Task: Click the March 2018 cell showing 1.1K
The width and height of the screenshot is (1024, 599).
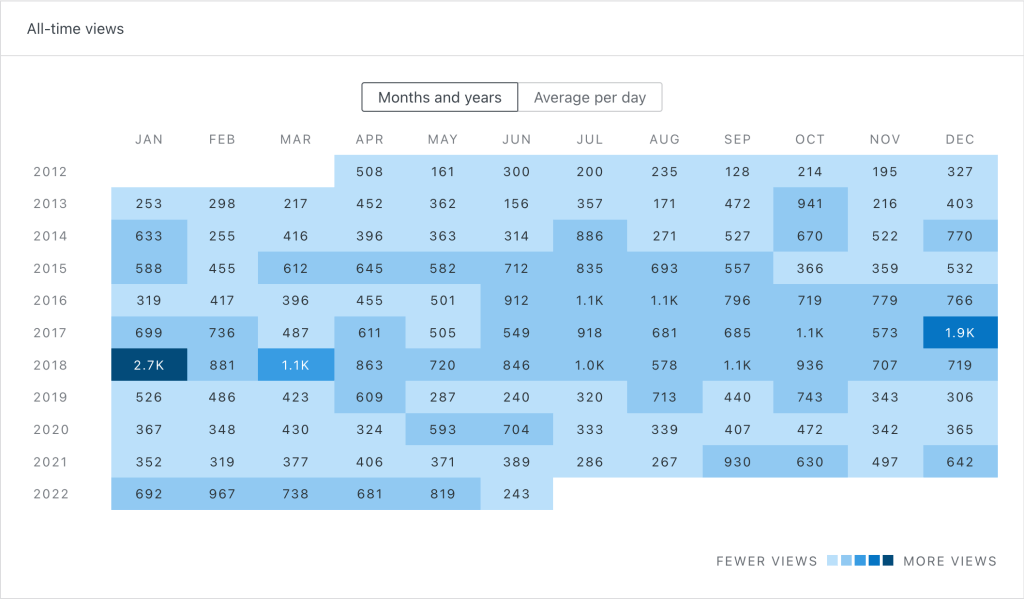Action: coord(296,365)
